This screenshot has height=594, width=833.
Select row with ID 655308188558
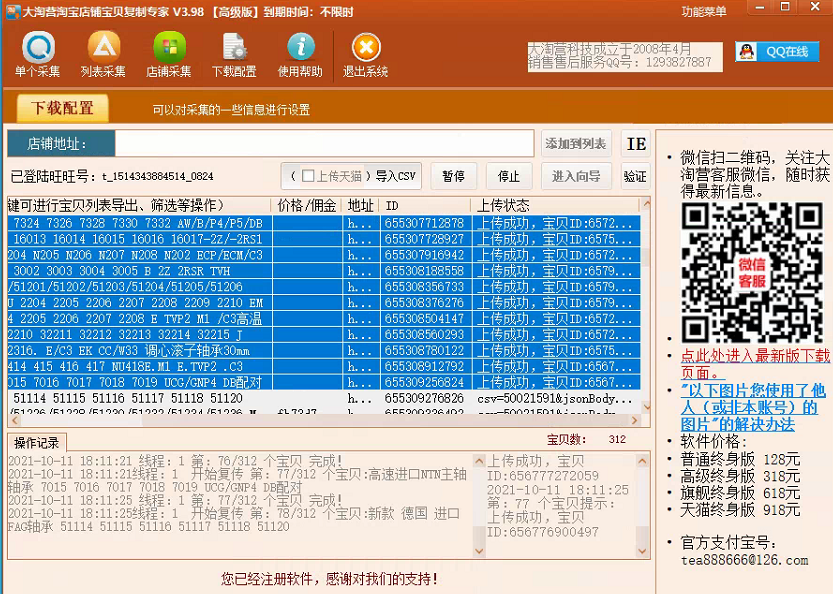[x=324, y=271]
